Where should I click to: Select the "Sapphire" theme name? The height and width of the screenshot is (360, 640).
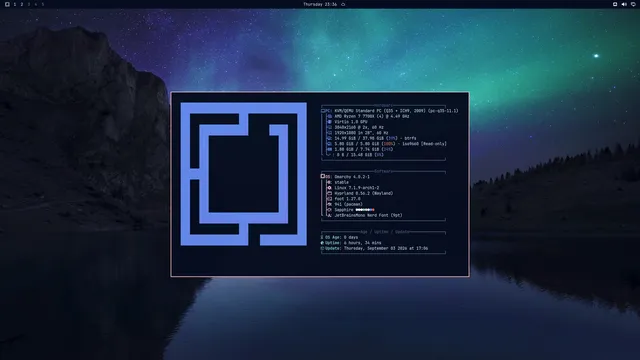pos(344,210)
